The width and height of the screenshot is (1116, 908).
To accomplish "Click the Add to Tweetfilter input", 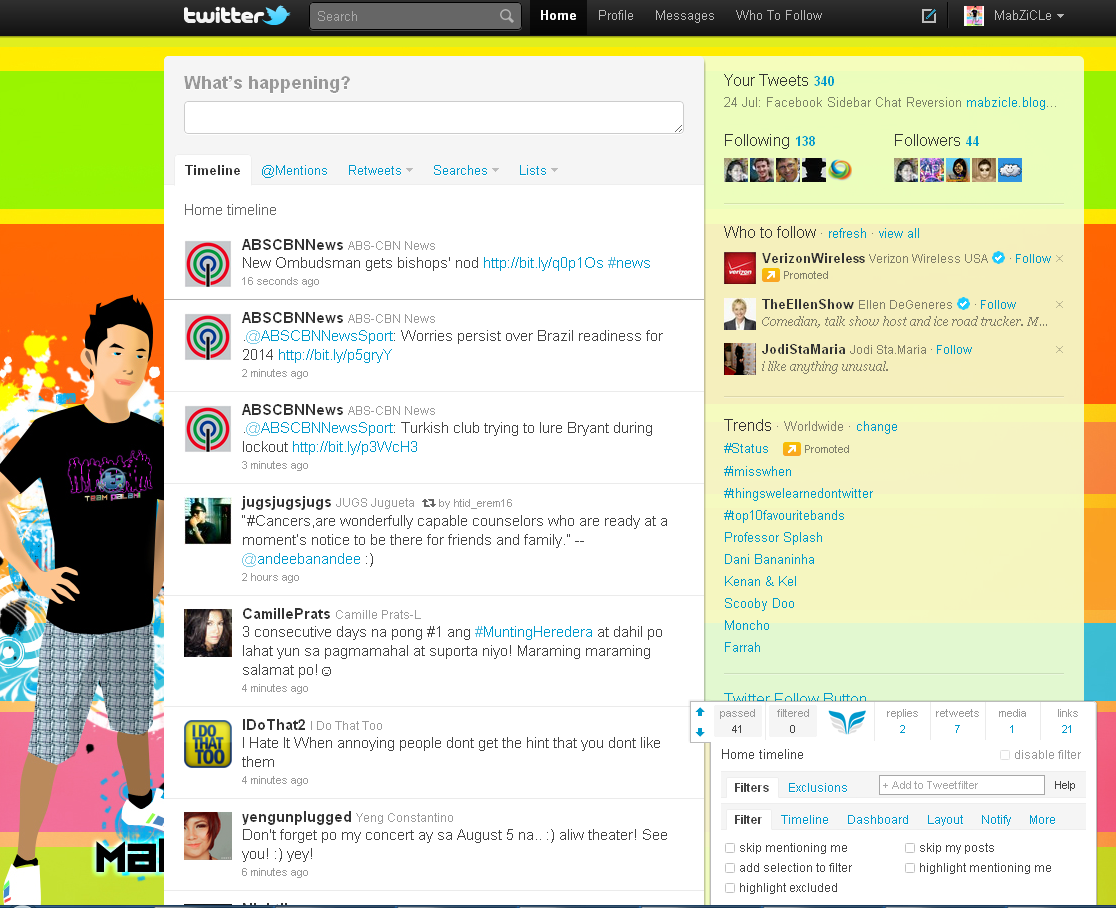I will pyautogui.click(x=962, y=786).
